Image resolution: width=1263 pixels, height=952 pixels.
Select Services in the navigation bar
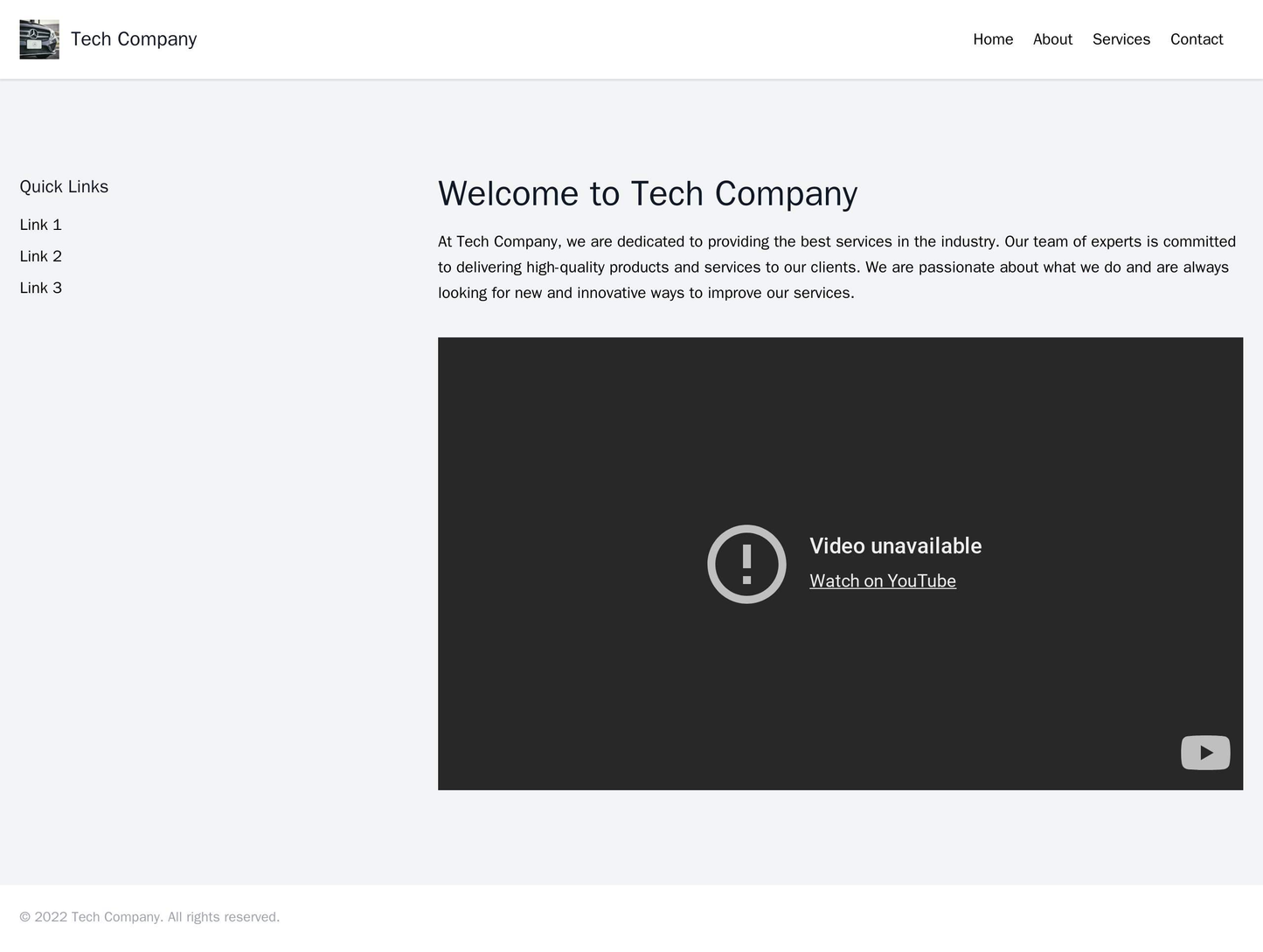[1121, 38]
